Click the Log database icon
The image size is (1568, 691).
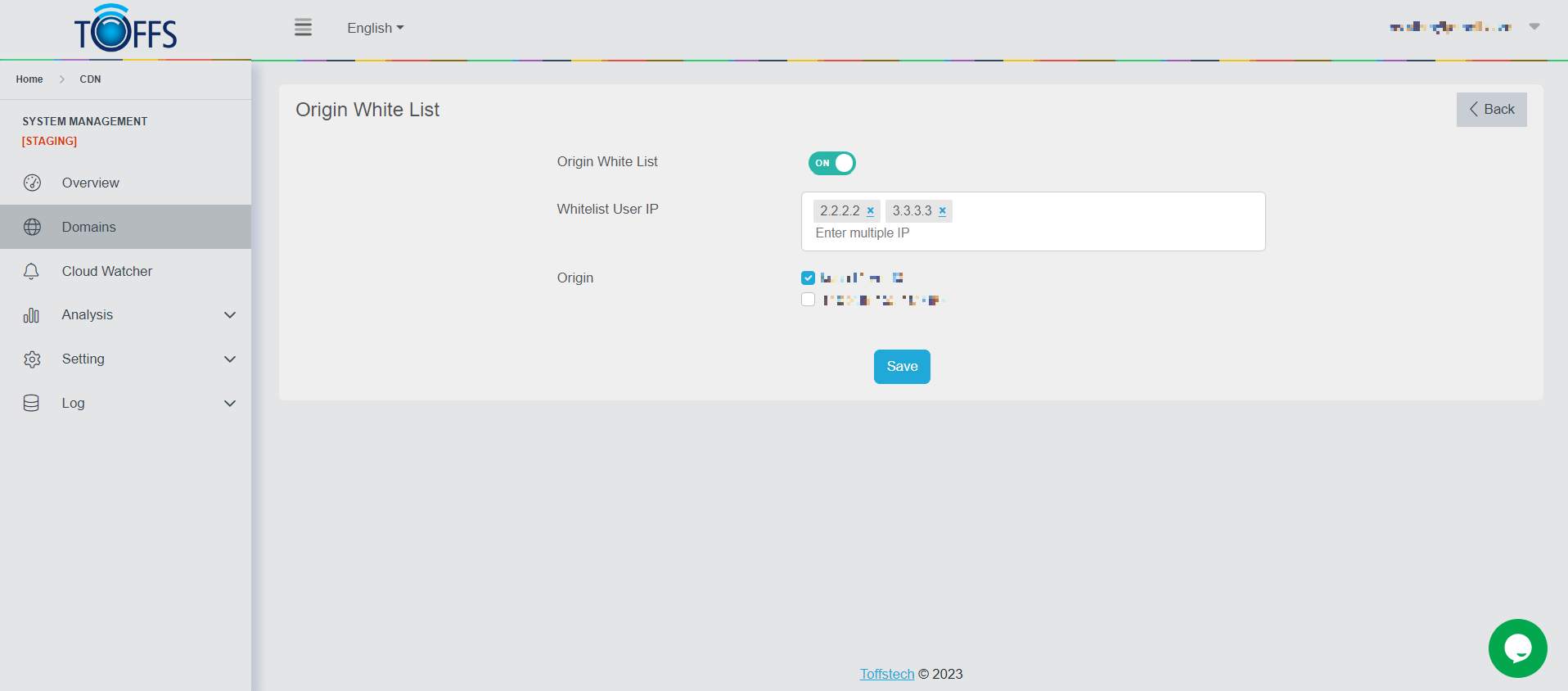coord(32,403)
